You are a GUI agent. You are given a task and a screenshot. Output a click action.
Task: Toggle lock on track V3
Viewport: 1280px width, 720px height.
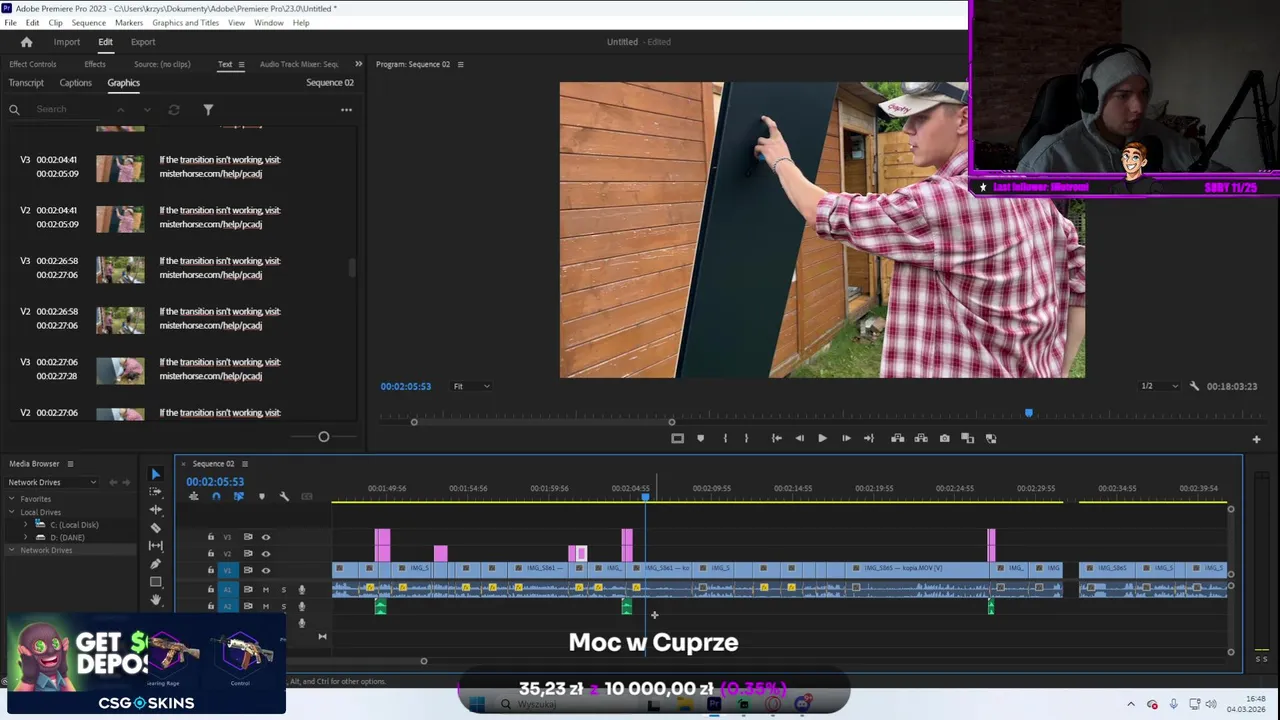click(210, 537)
